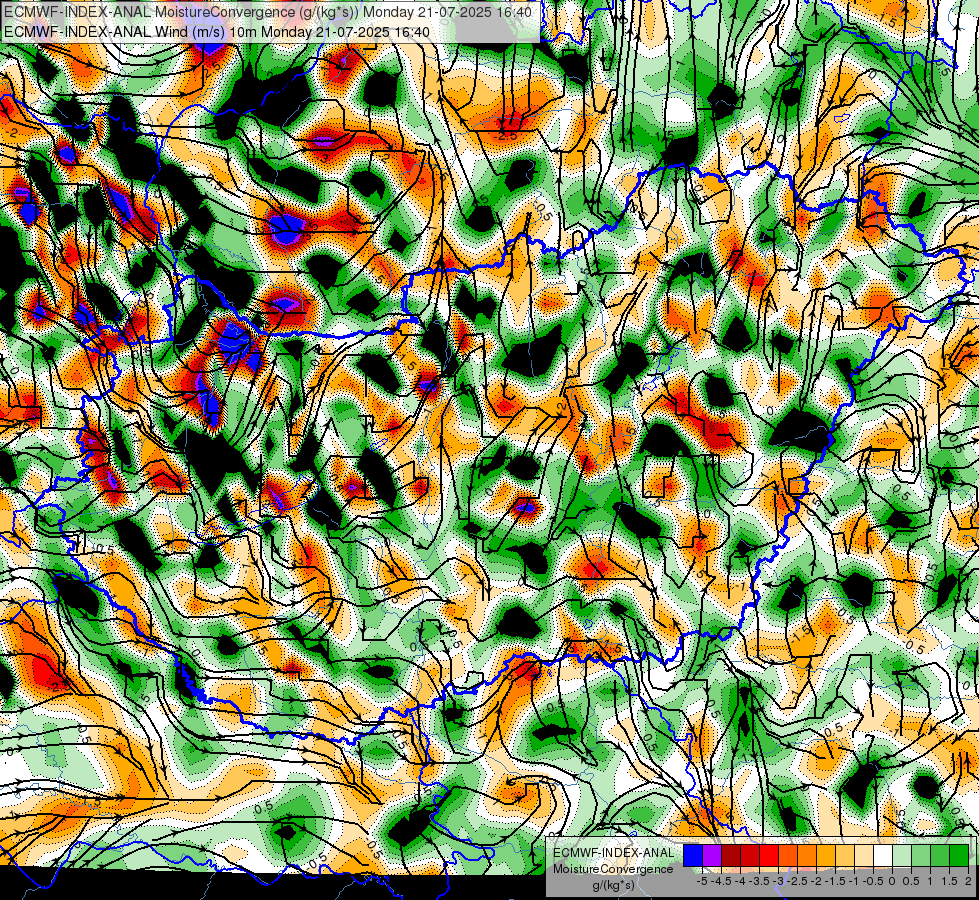Pick the light orange swatch between -1.5 and -1
Image resolution: width=979 pixels, height=900 pixels.
(x=845, y=856)
